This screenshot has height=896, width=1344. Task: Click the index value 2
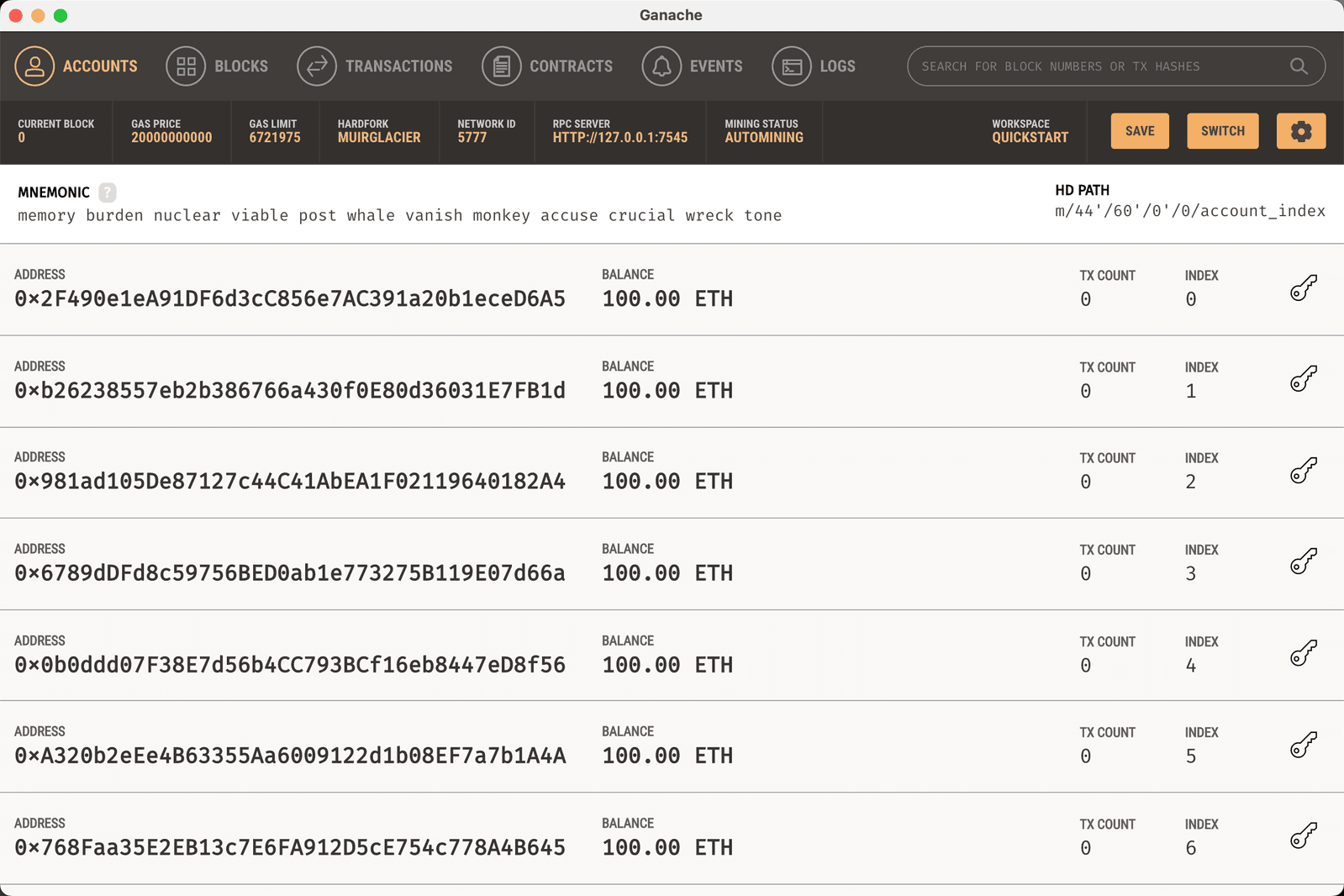click(1191, 482)
